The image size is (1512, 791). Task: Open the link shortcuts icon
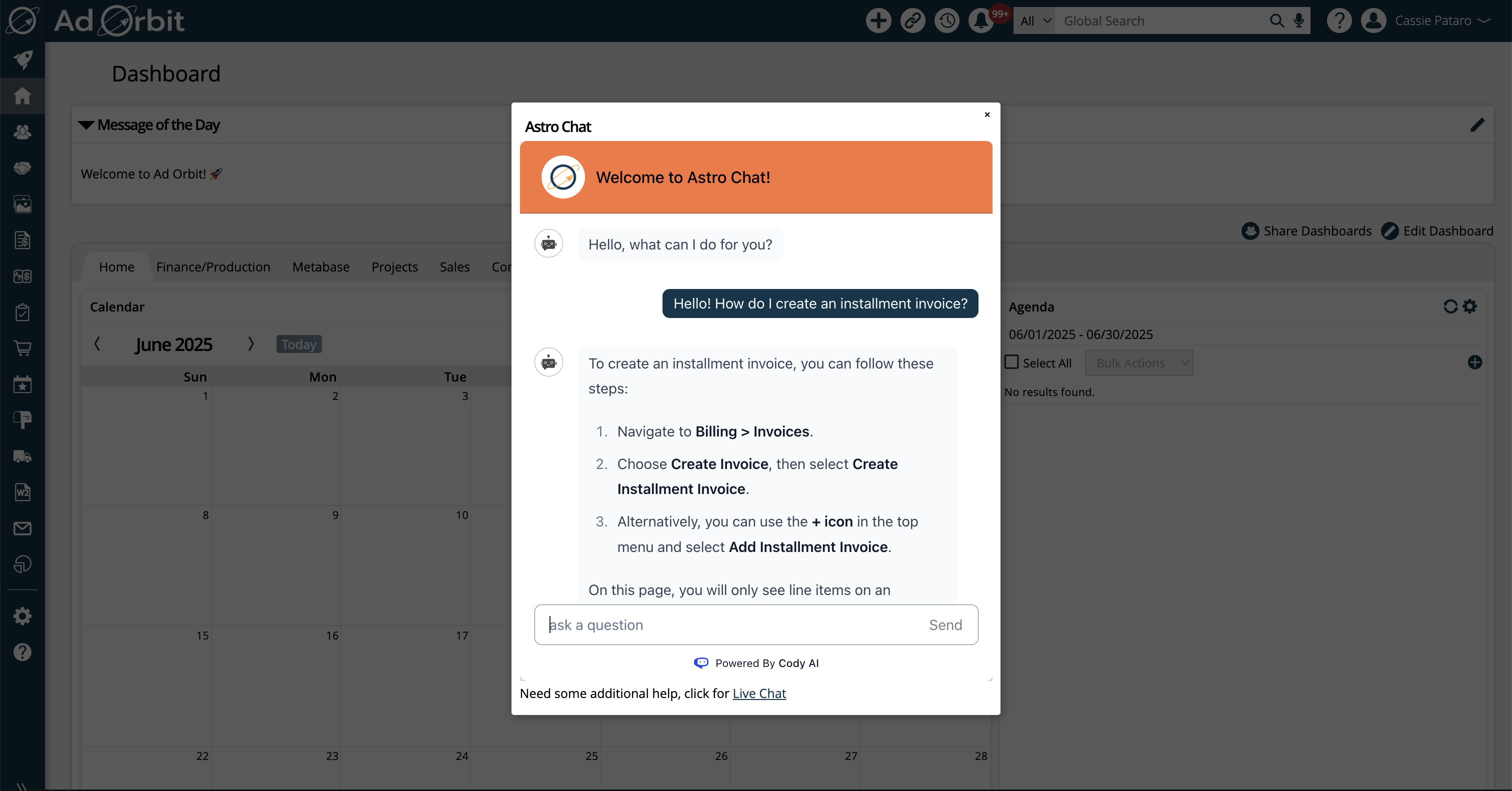912,21
